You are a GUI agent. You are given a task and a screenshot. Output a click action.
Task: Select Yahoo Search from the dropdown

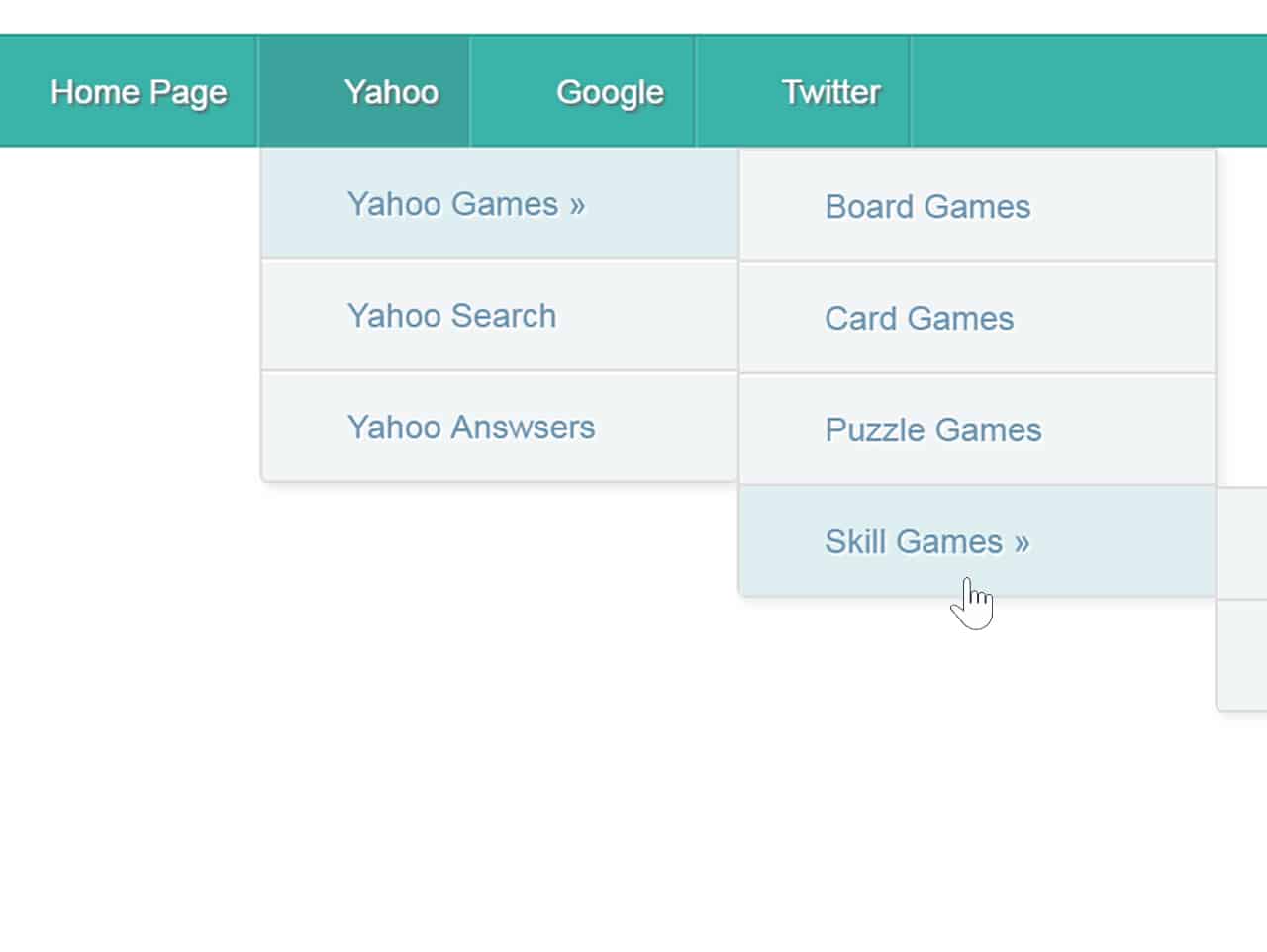pos(450,316)
